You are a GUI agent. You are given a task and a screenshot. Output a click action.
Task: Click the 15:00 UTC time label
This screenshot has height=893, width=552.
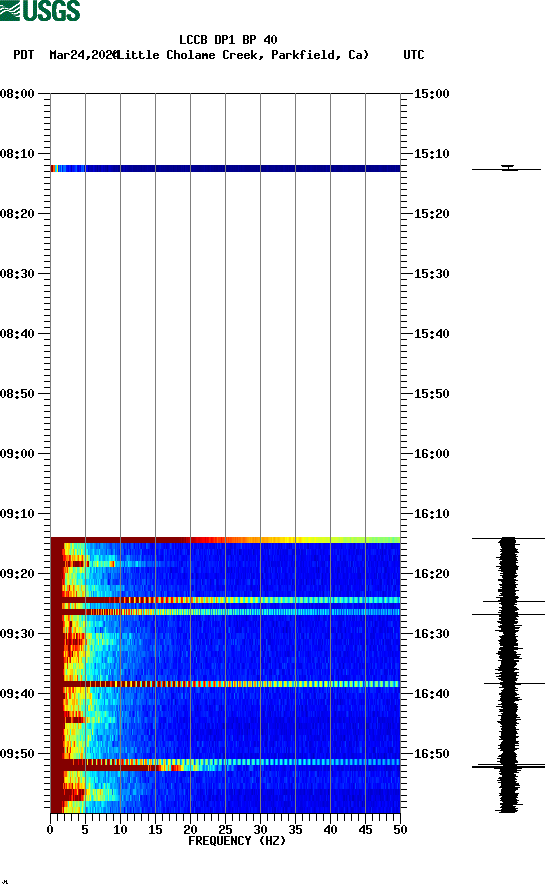[x=431, y=93]
